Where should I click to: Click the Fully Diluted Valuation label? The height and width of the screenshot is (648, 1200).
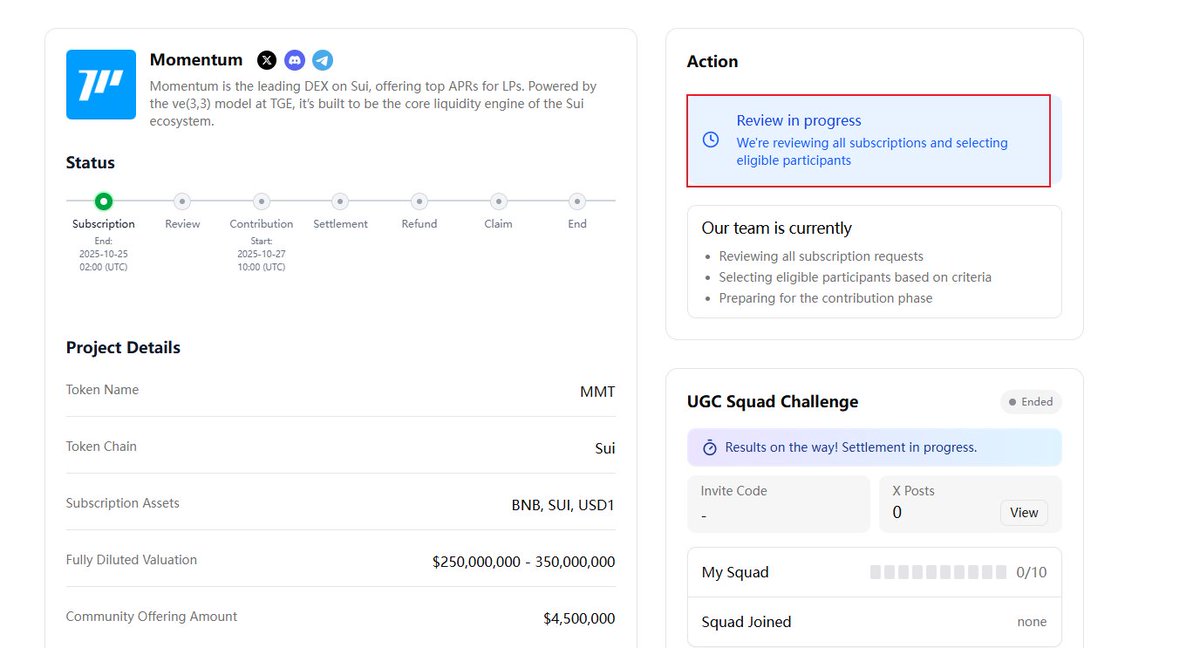[131, 560]
